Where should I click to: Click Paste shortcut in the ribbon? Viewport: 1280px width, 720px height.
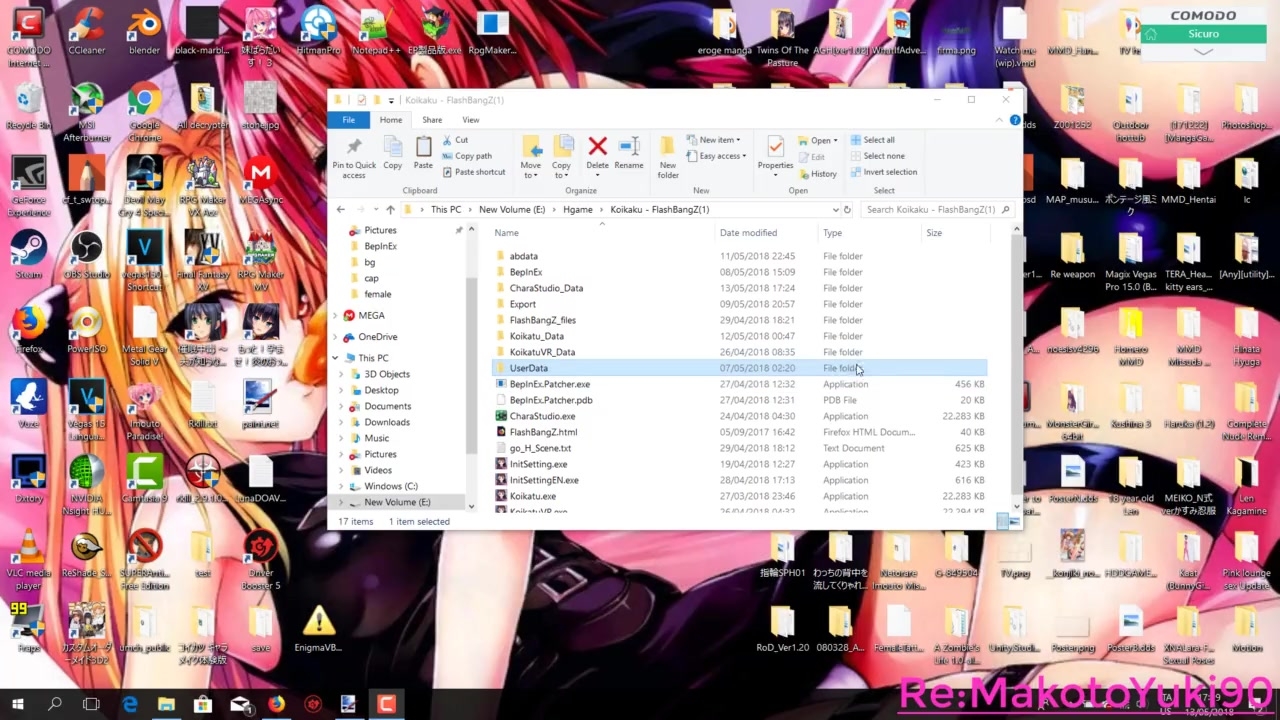pos(473,172)
